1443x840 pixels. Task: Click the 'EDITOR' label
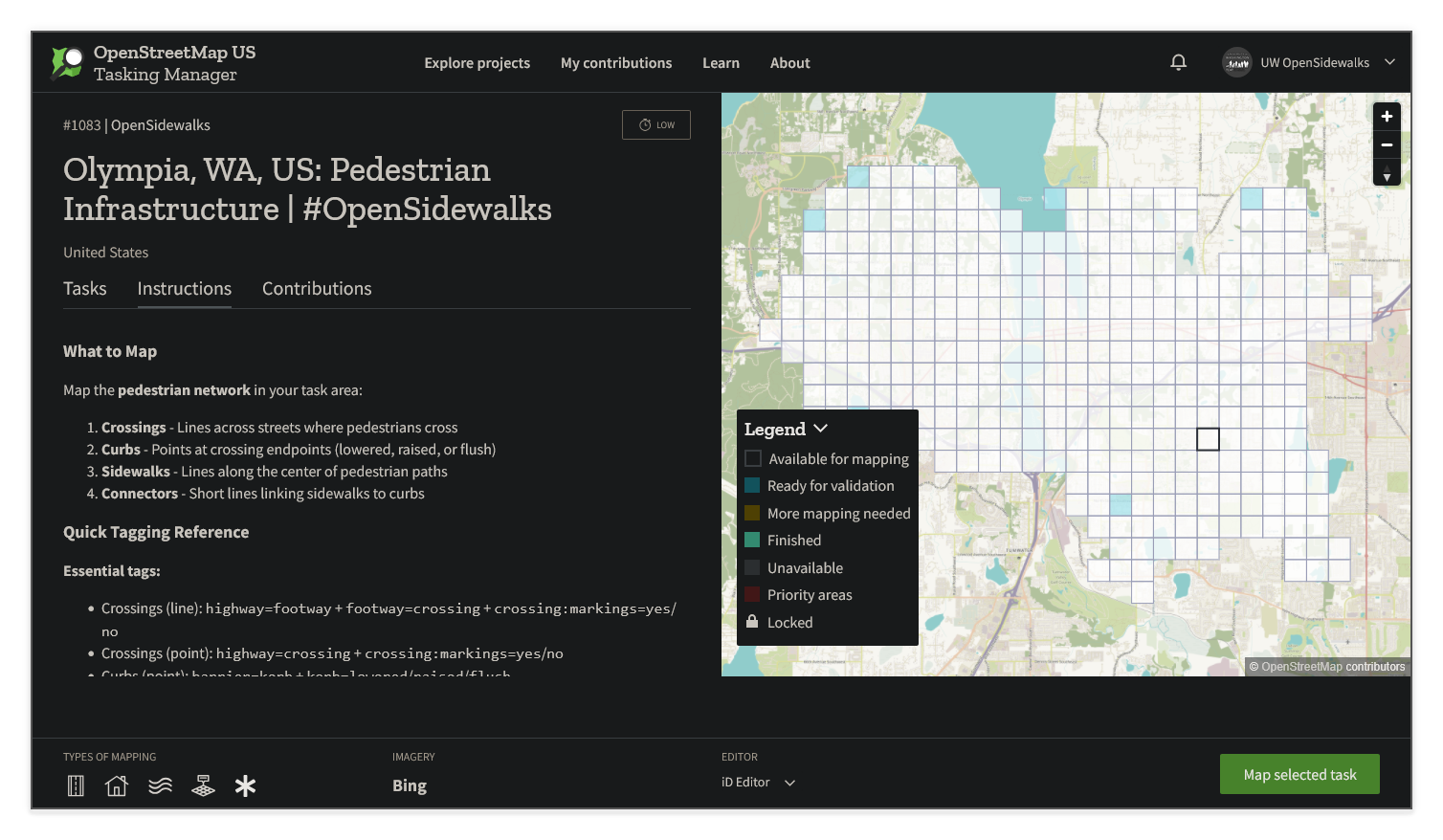(x=740, y=757)
